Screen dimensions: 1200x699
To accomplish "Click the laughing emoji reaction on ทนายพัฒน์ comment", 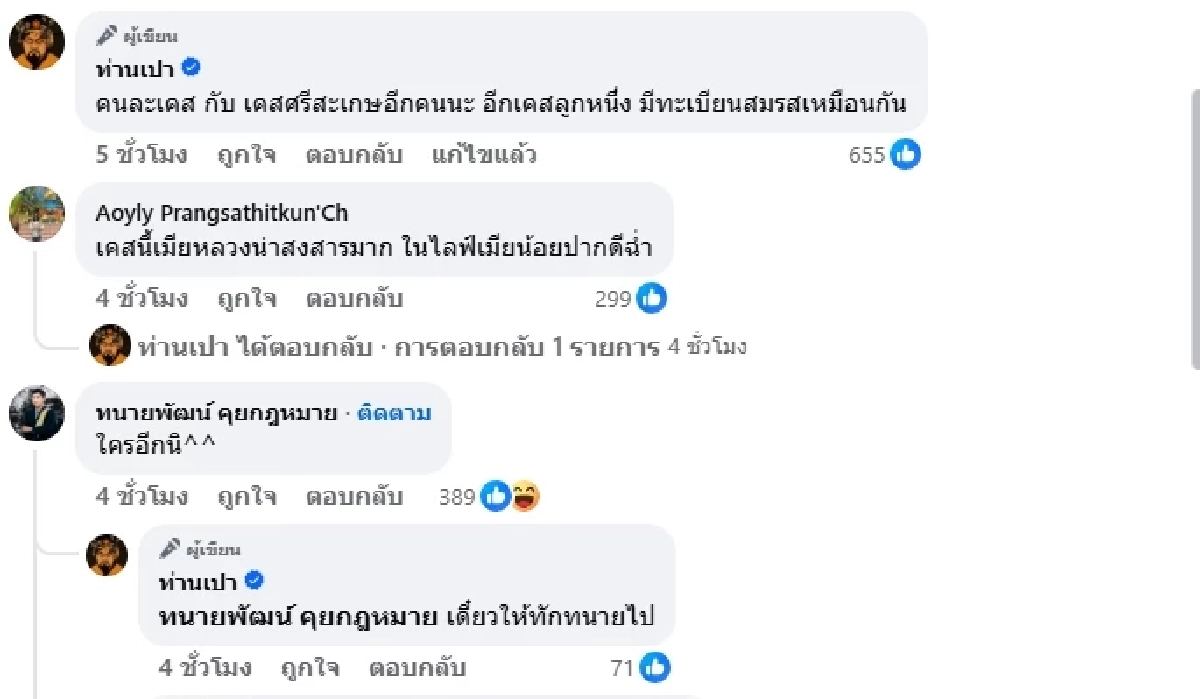I will click(524, 495).
